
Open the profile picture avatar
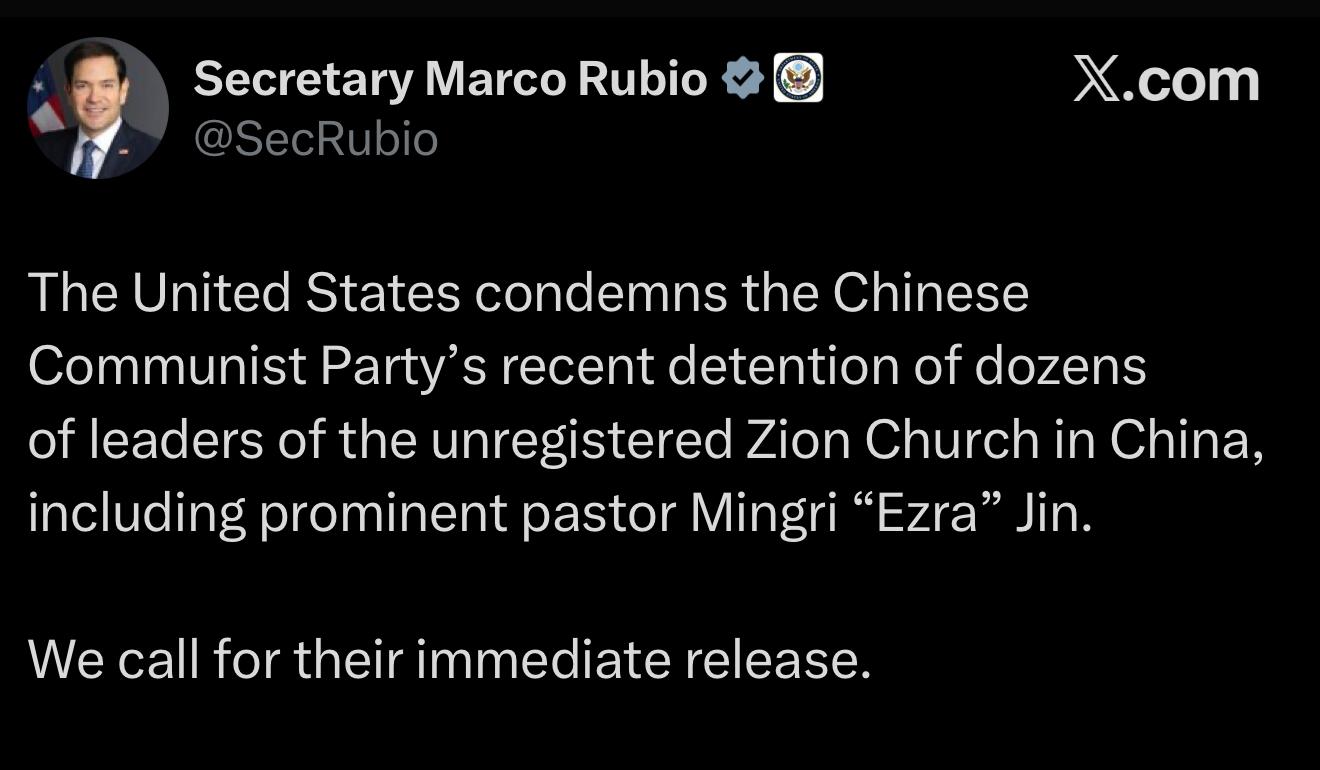tap(98, 108)
